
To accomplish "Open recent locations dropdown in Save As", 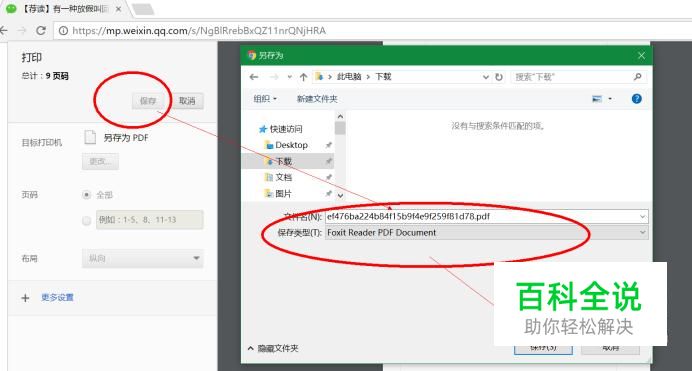I will pos(290,77).
